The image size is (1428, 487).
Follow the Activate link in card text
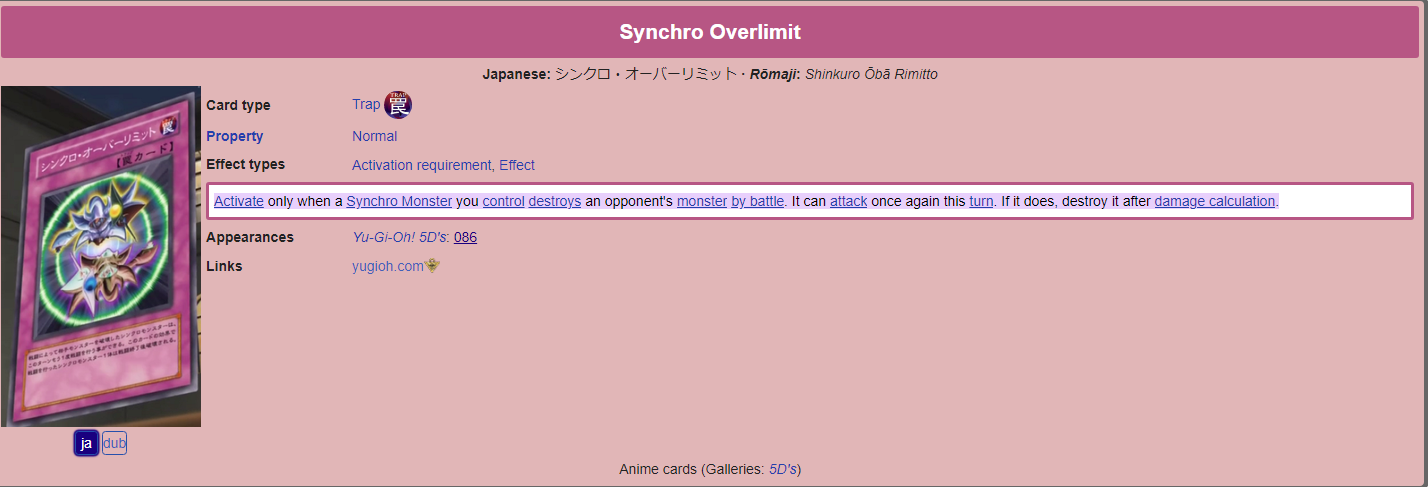click(x=239, y=201)
